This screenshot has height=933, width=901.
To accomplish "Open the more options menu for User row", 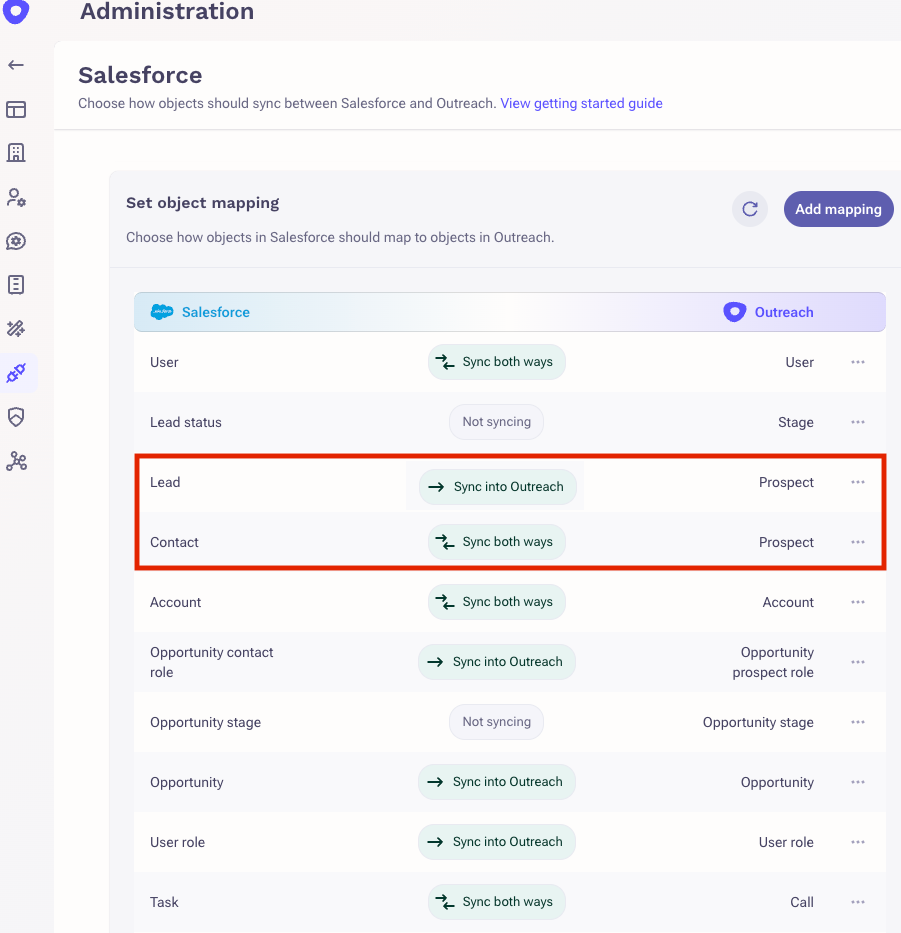I will point(858,362).
